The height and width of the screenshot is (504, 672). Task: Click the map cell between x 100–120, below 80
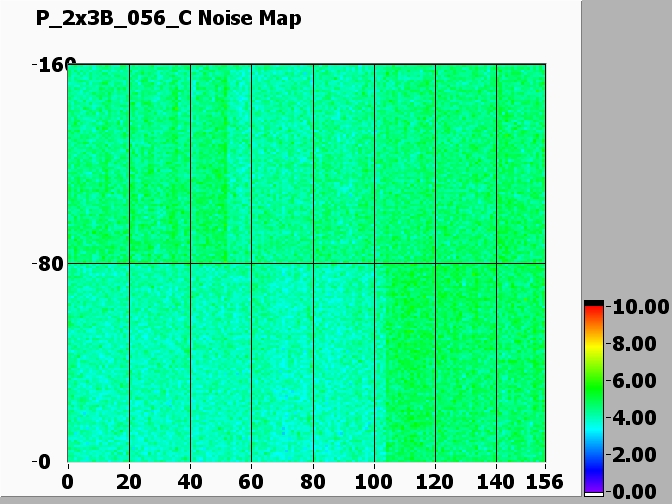(x=404, y=362)
